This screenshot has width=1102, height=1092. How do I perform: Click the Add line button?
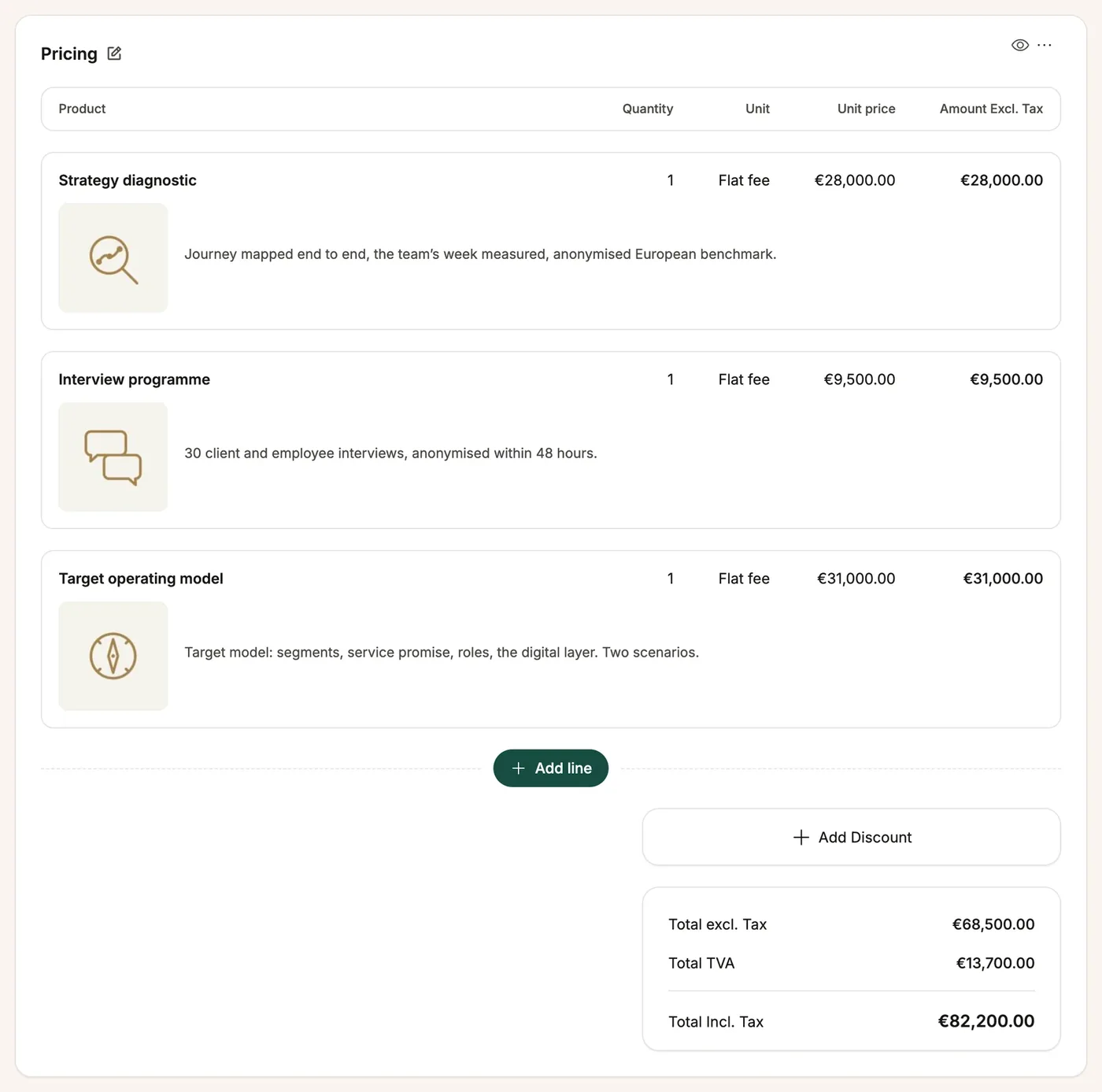tap(551, 768)
